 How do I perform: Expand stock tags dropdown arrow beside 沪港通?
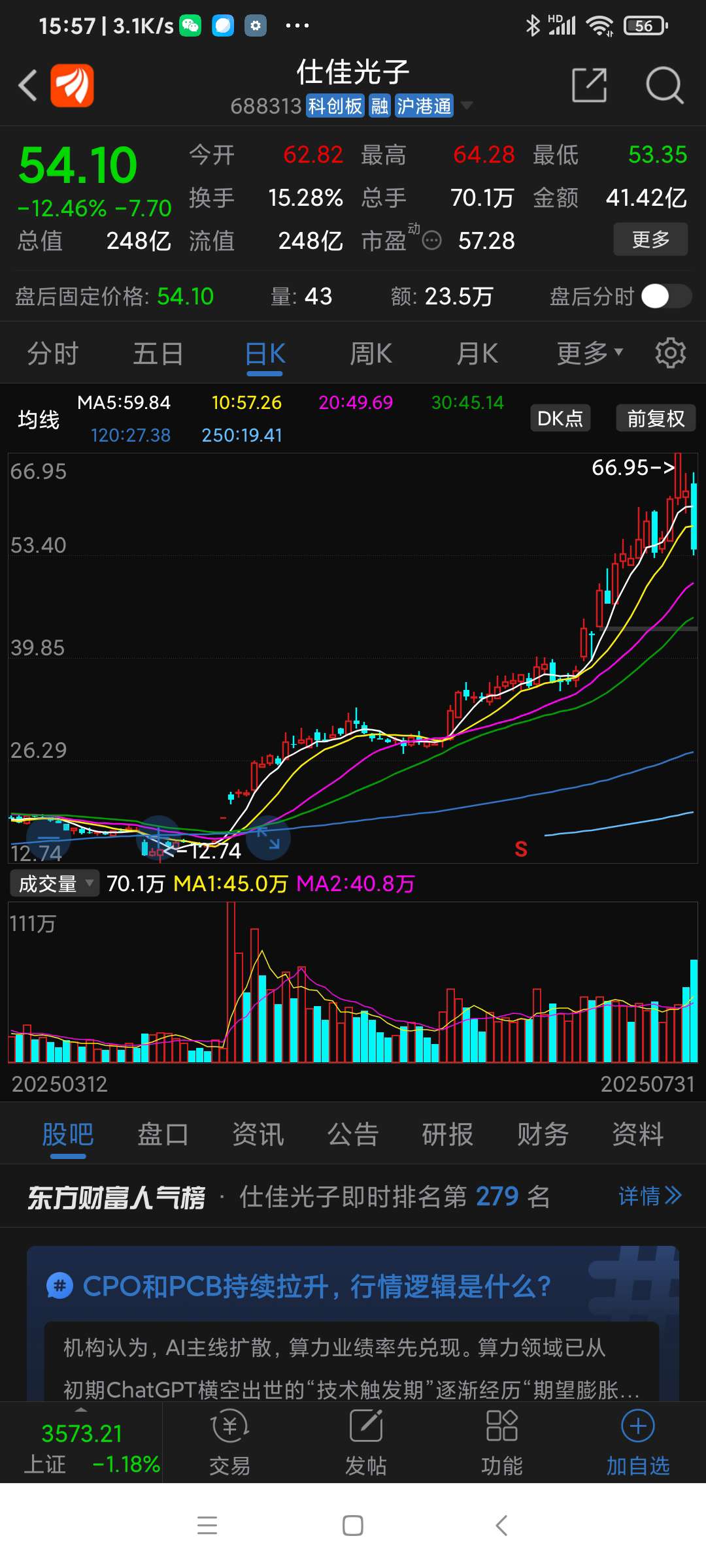[467, 106]
